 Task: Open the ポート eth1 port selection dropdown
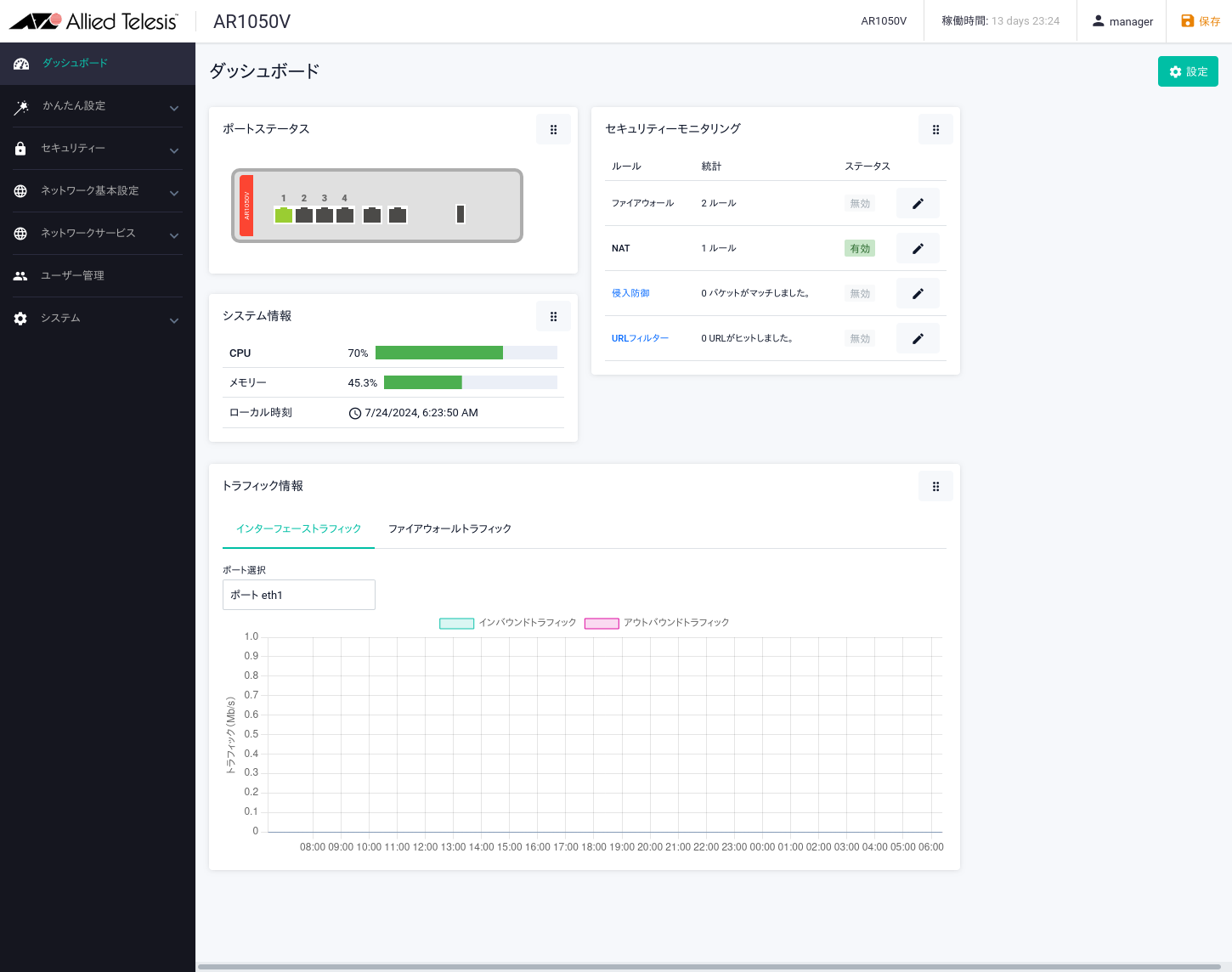299,595
